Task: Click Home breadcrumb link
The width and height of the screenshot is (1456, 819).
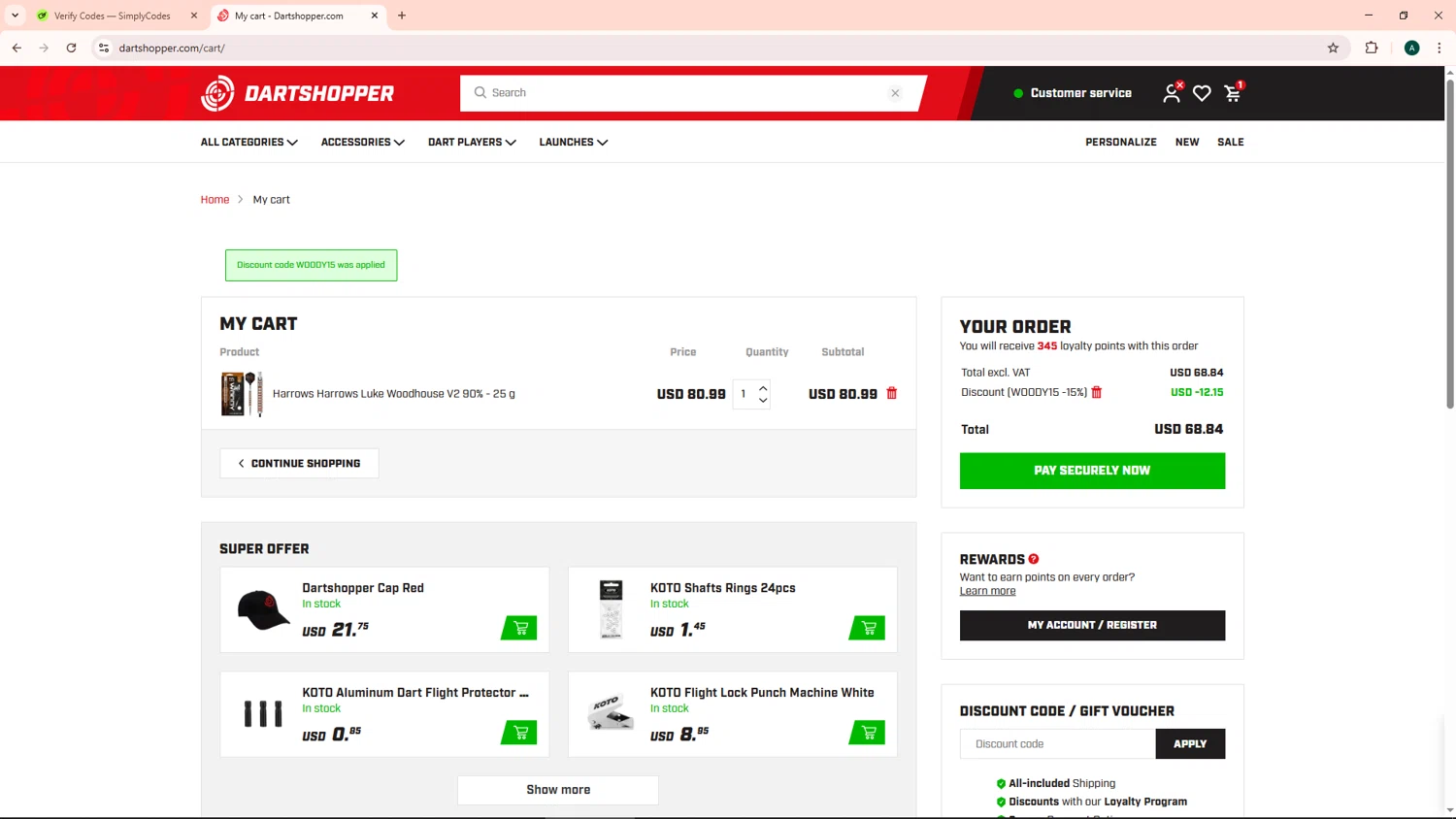Action: pyautogui.click(x=215, y=200)
